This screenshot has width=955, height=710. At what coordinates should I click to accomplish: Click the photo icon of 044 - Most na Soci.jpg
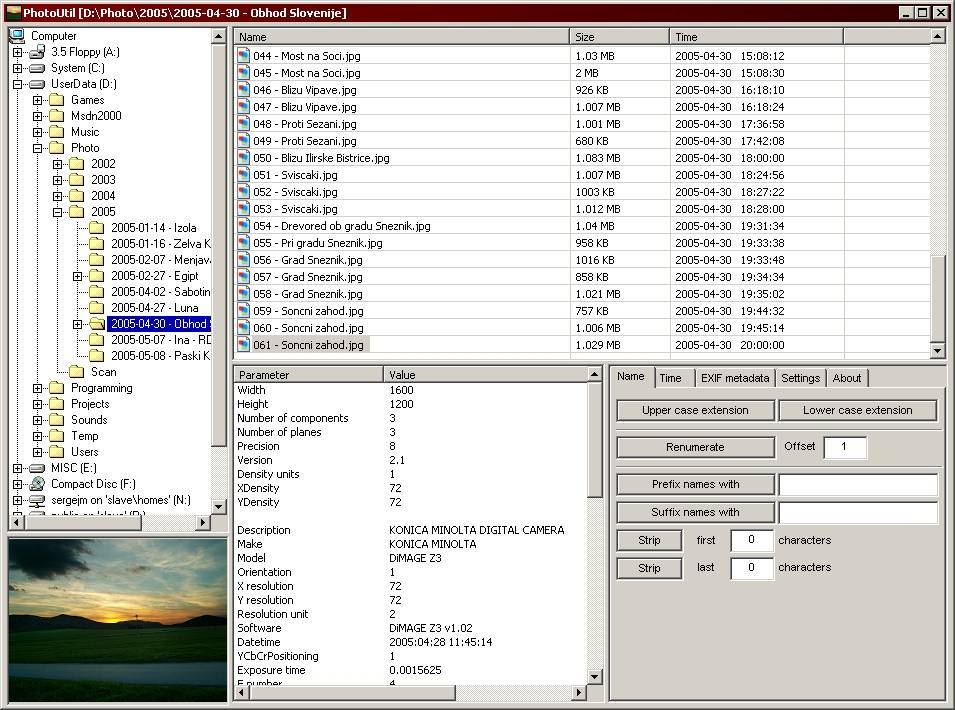(x=243, y=55)
